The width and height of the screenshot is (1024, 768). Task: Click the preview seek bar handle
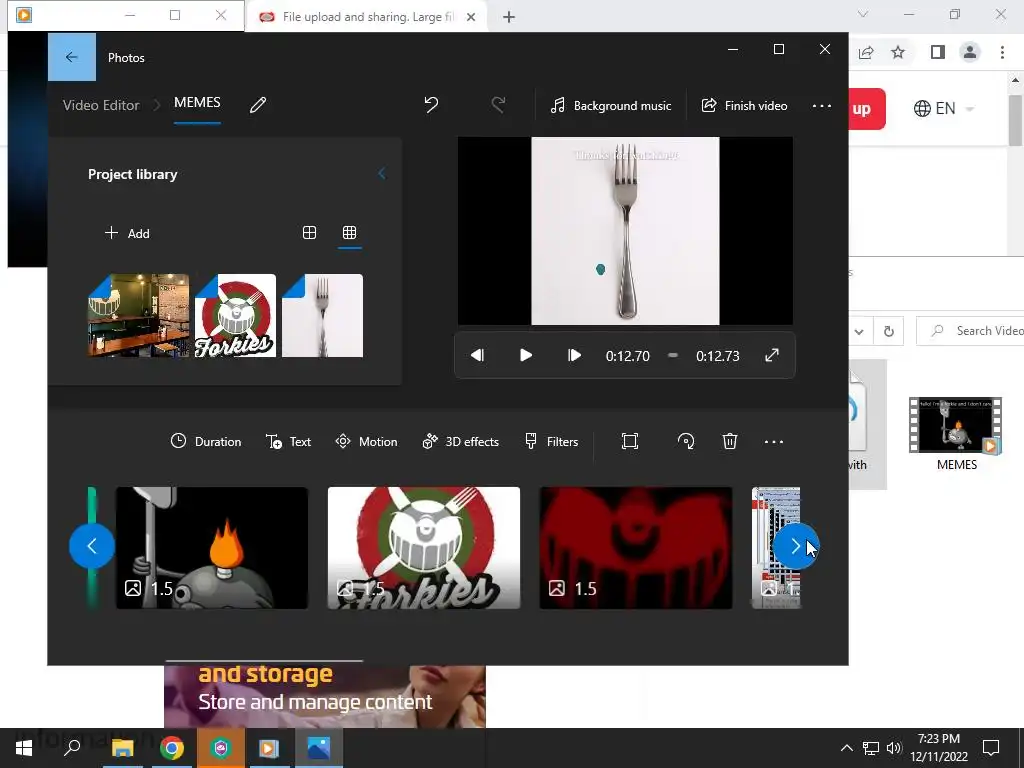[x=673, y=355]
